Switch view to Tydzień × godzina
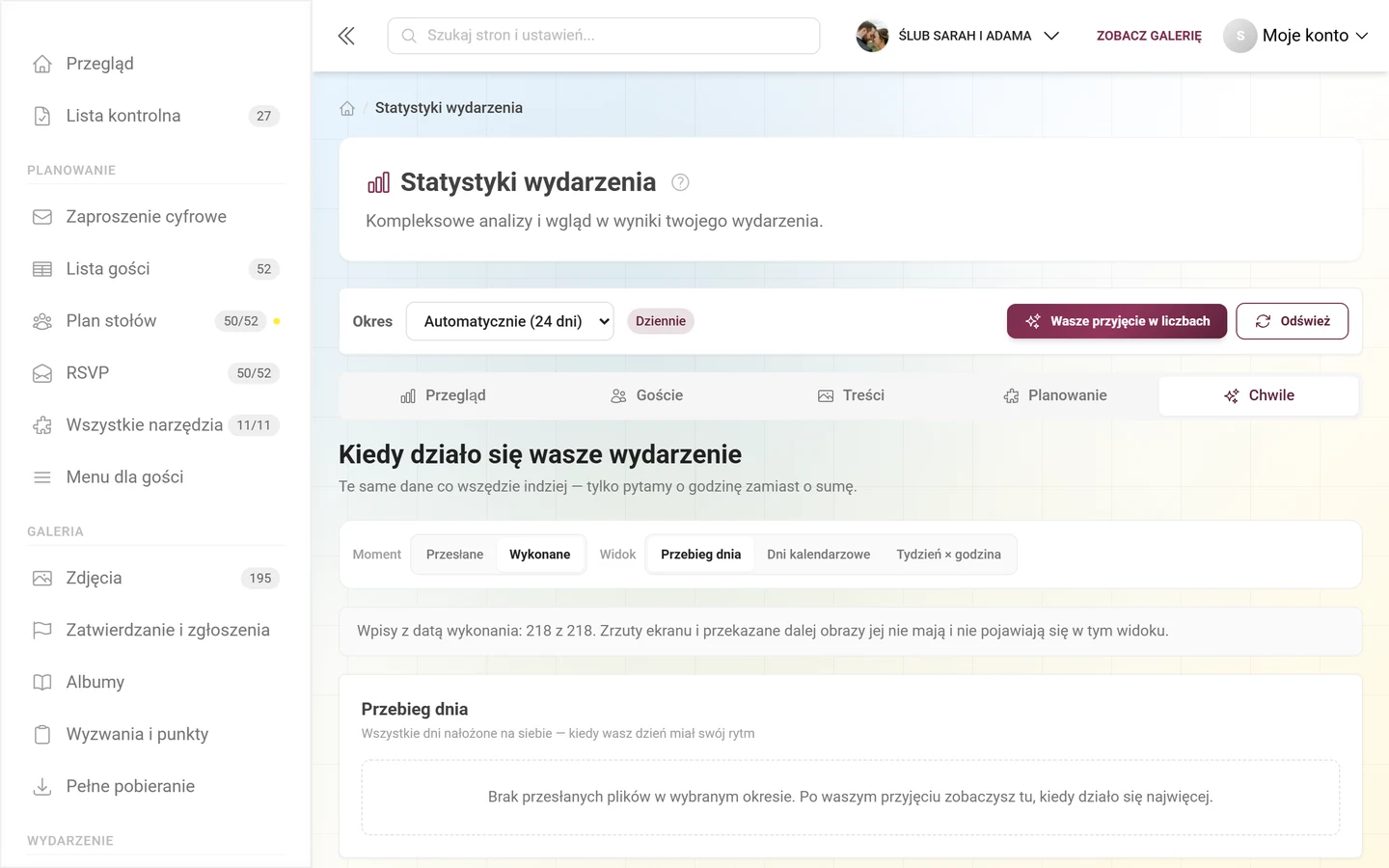This screenshot has height=868, width=1389. tap(949, 555)
